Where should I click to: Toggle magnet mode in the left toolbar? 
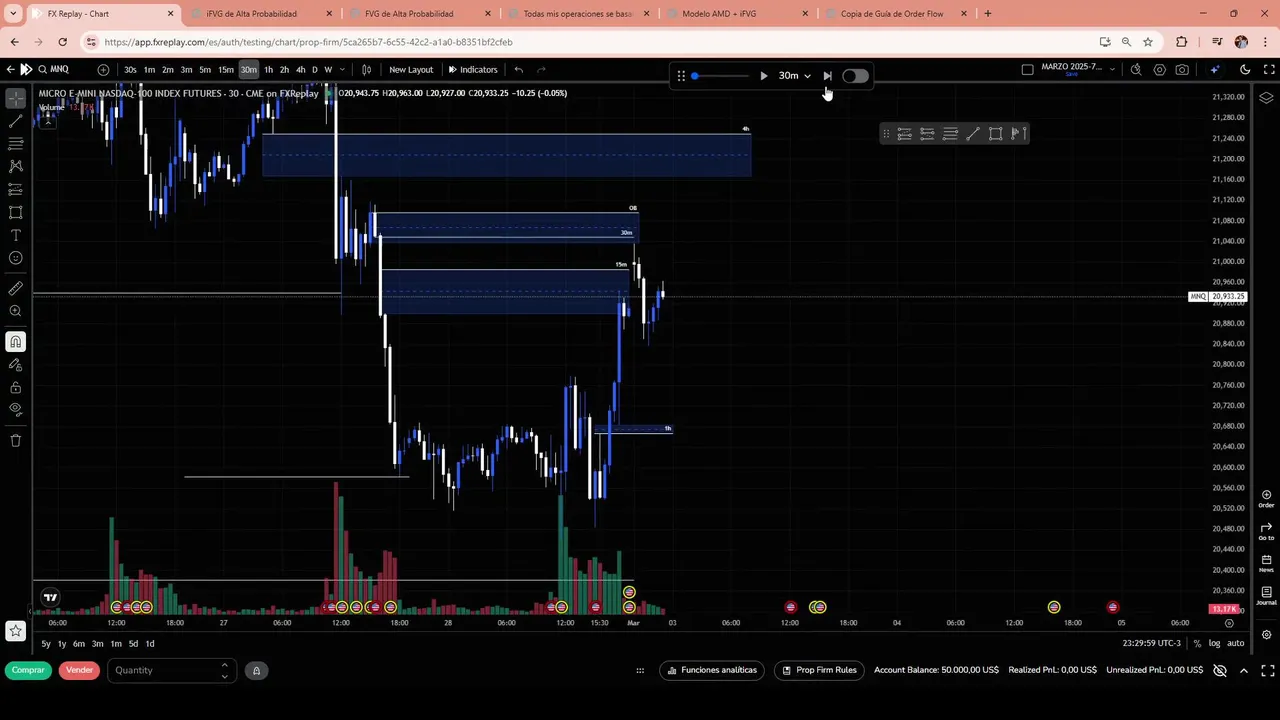(x=15, y=342)
